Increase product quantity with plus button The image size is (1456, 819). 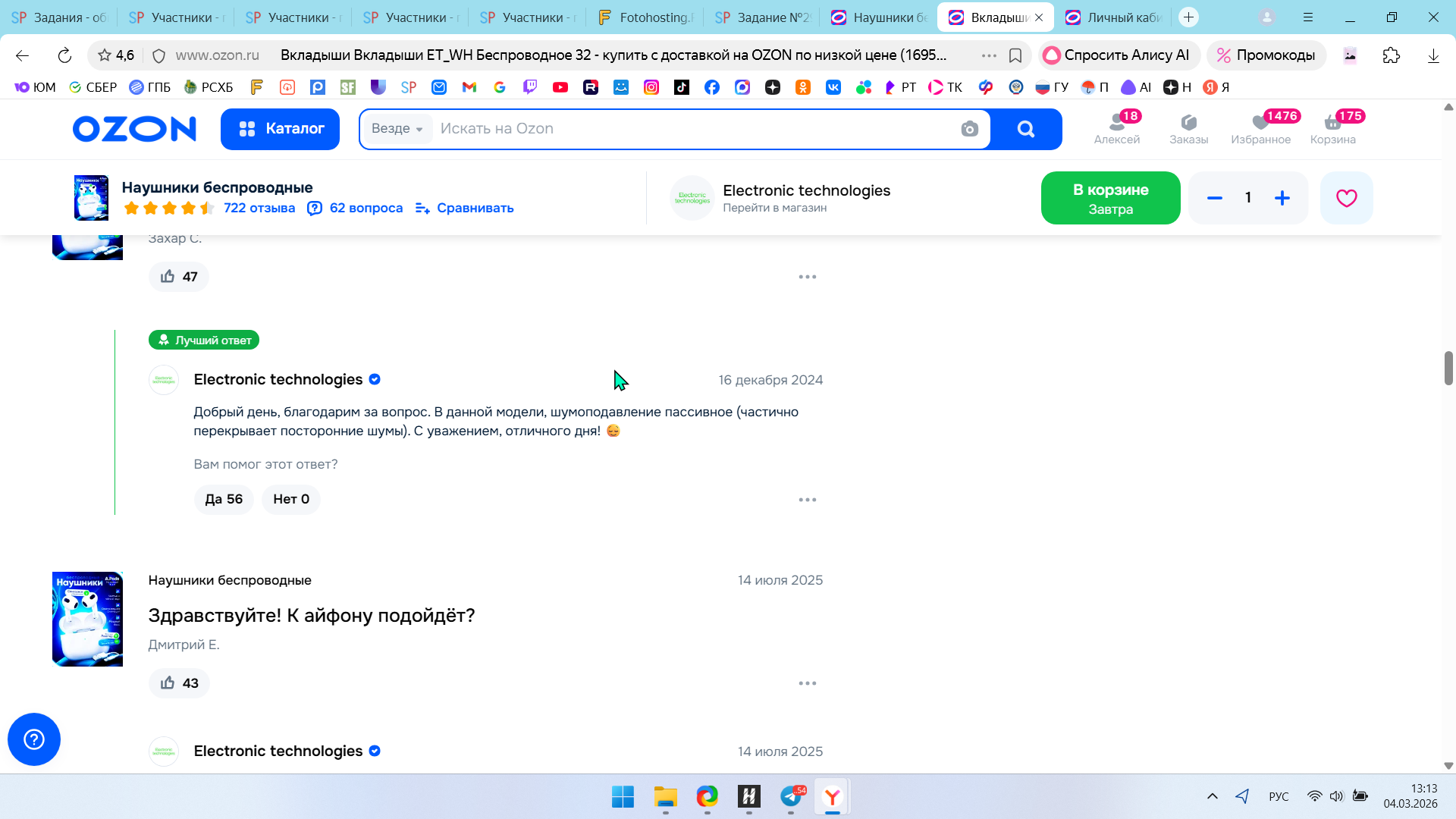pos(1282,198)
